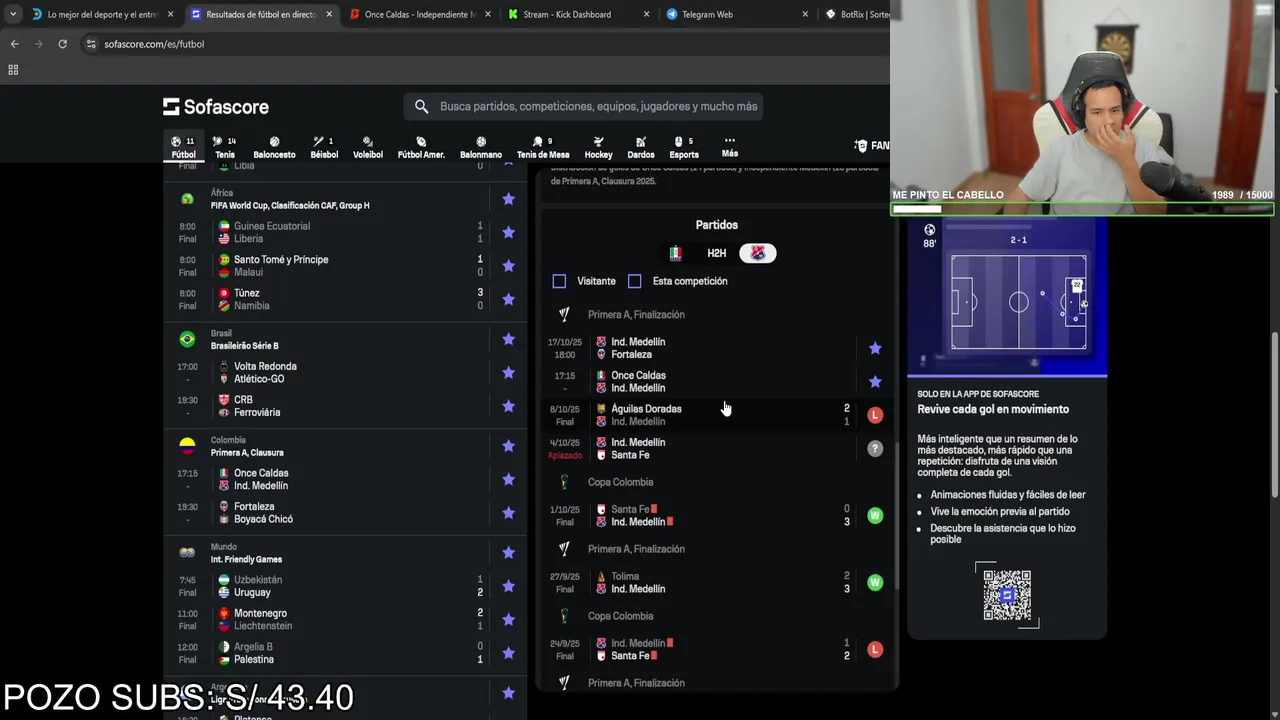
Task: Open the Balonmano sport category
Action: click(481, 147)
